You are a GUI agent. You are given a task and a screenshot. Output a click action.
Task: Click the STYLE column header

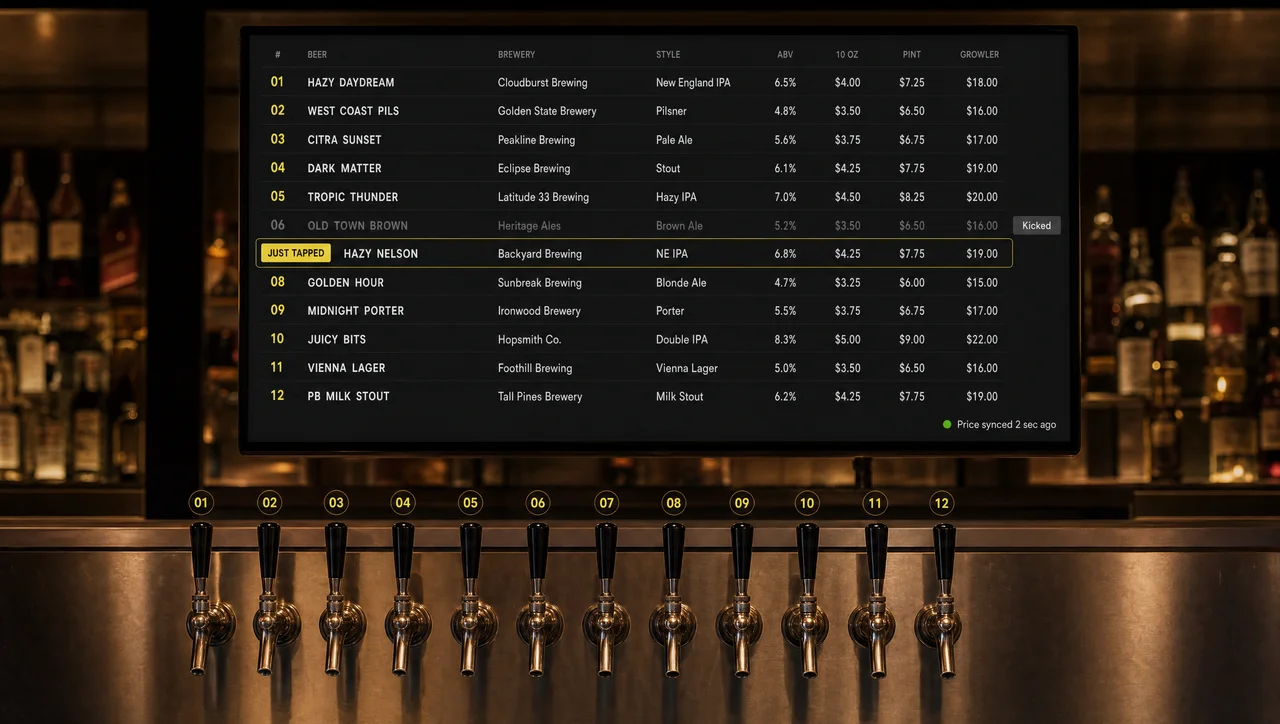(668, 55)
